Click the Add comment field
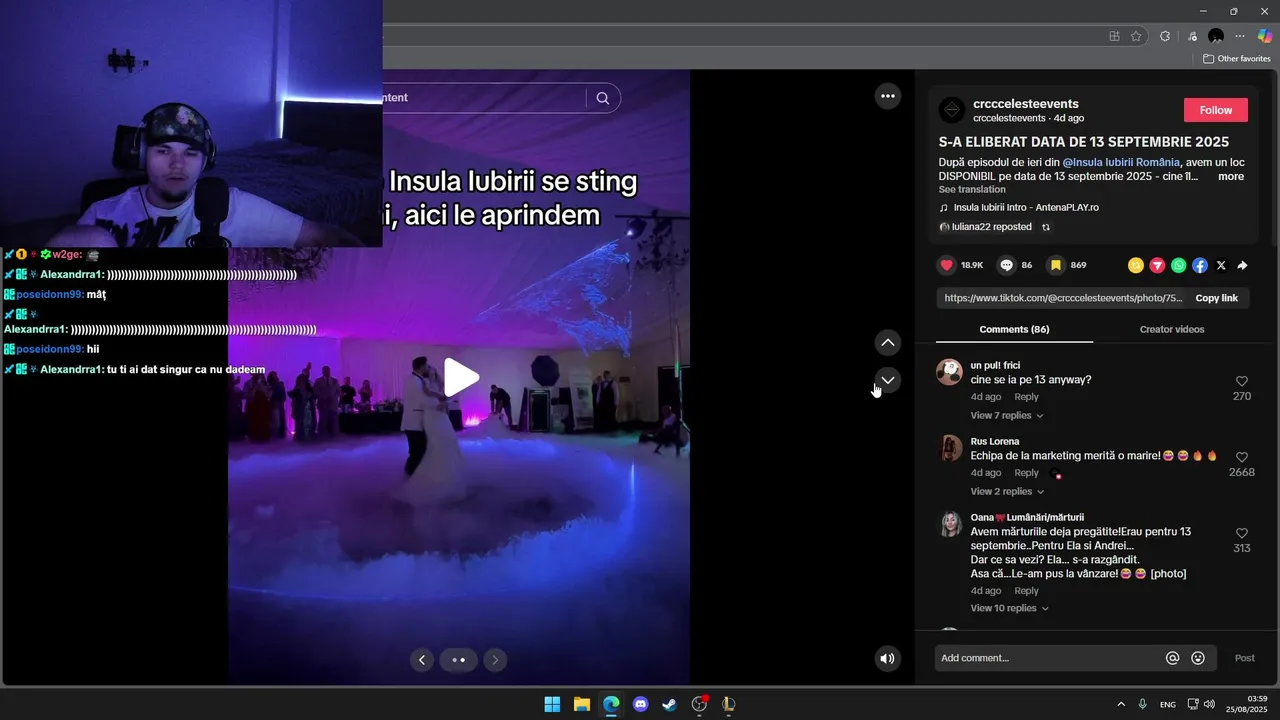1280x720 pixels. [1049, 658]
